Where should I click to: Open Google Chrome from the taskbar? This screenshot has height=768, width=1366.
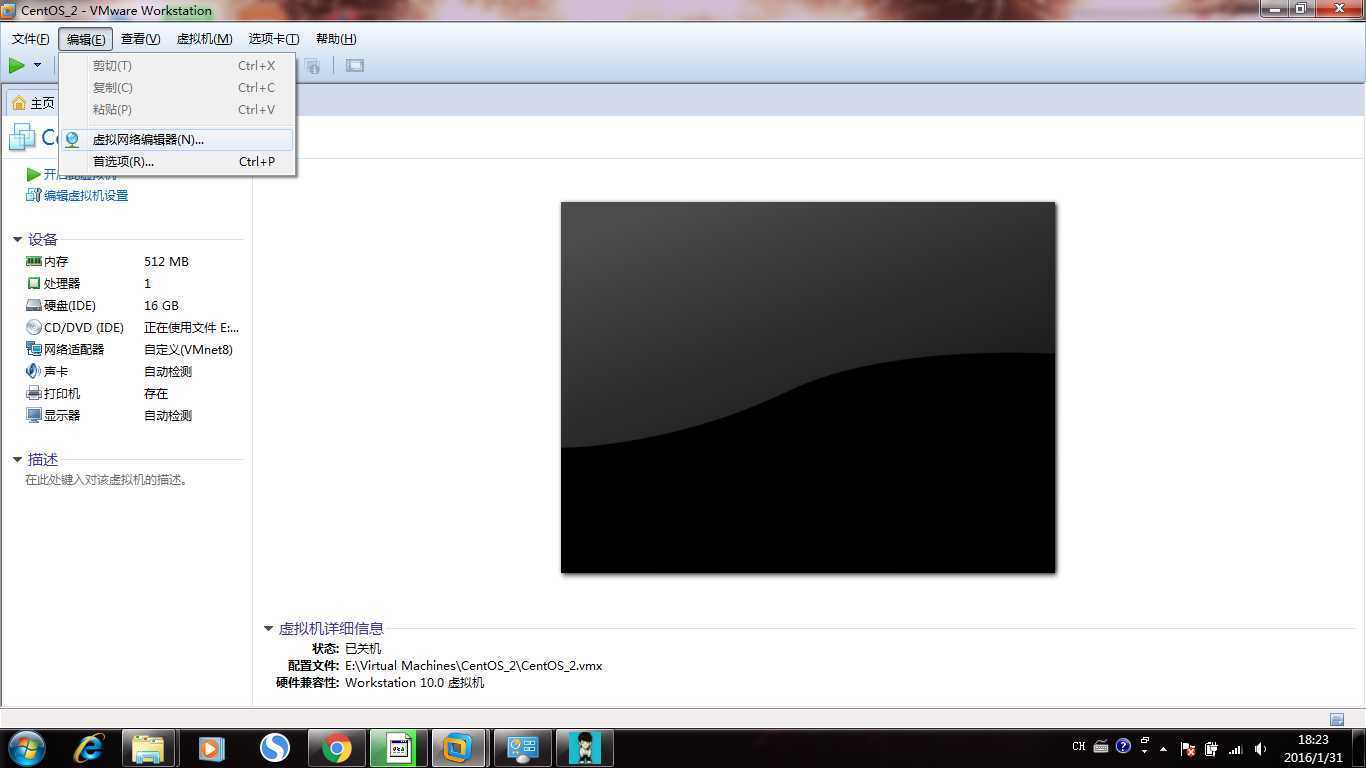pos(337,748)
